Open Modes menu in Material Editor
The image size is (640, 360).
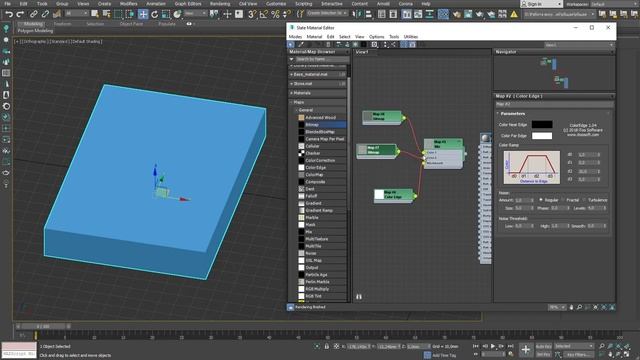(295, 37)
